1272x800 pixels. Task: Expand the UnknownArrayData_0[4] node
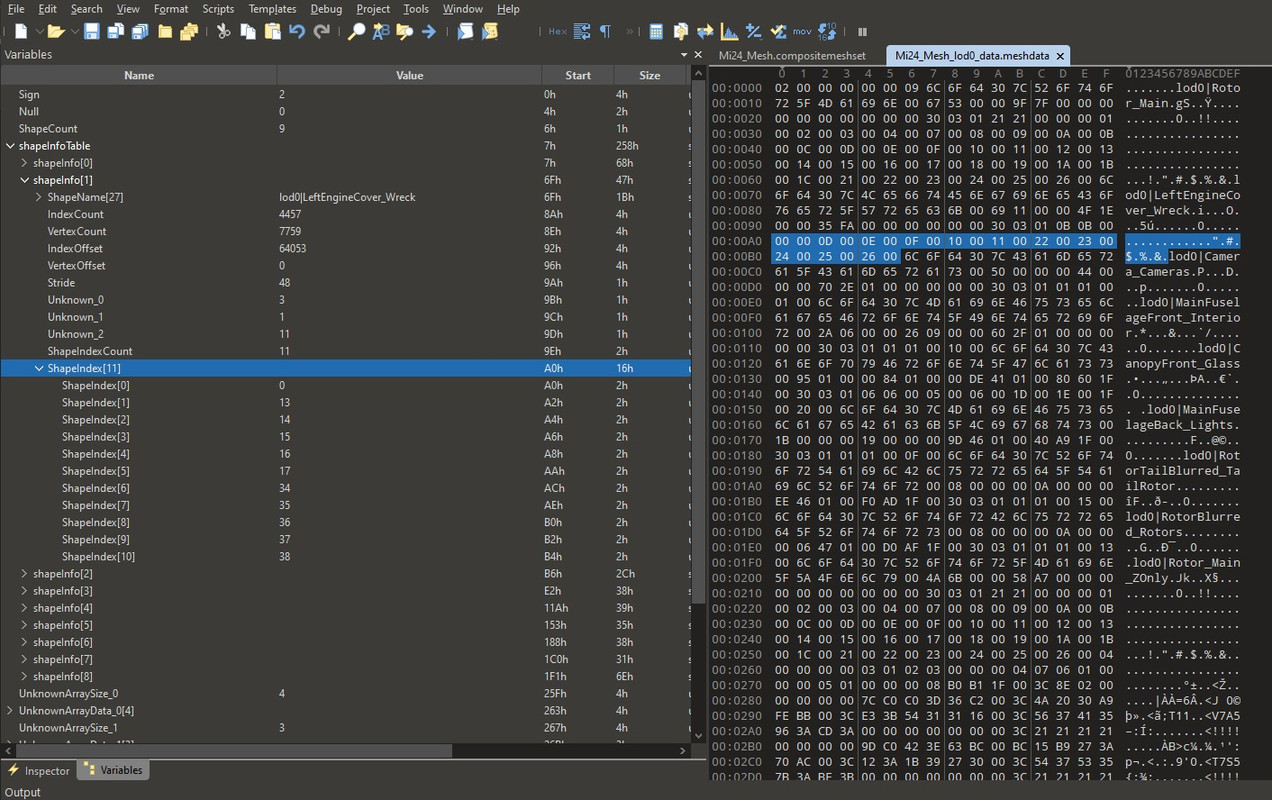tap(10, 710)
